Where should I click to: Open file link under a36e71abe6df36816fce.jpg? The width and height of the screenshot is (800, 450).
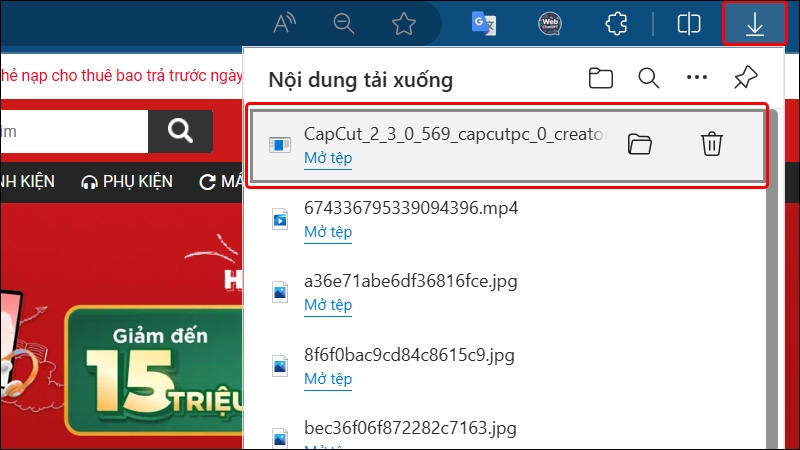tap(328, 305)
